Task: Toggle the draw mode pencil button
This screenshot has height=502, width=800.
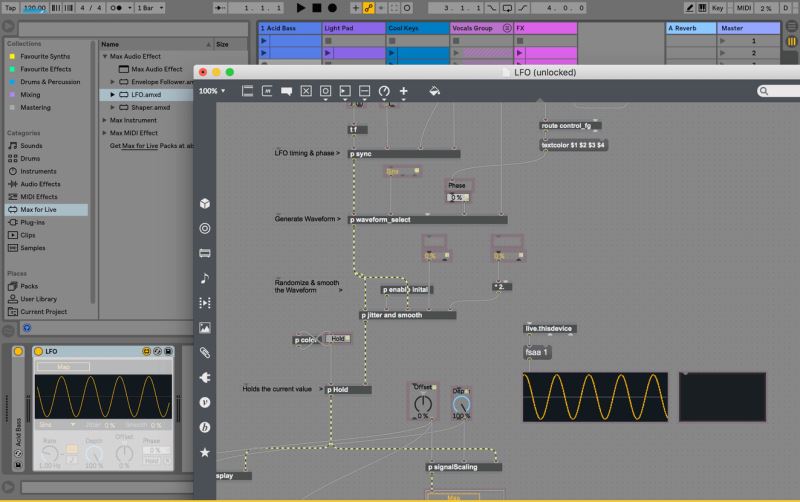Action: tap(689, 8)
